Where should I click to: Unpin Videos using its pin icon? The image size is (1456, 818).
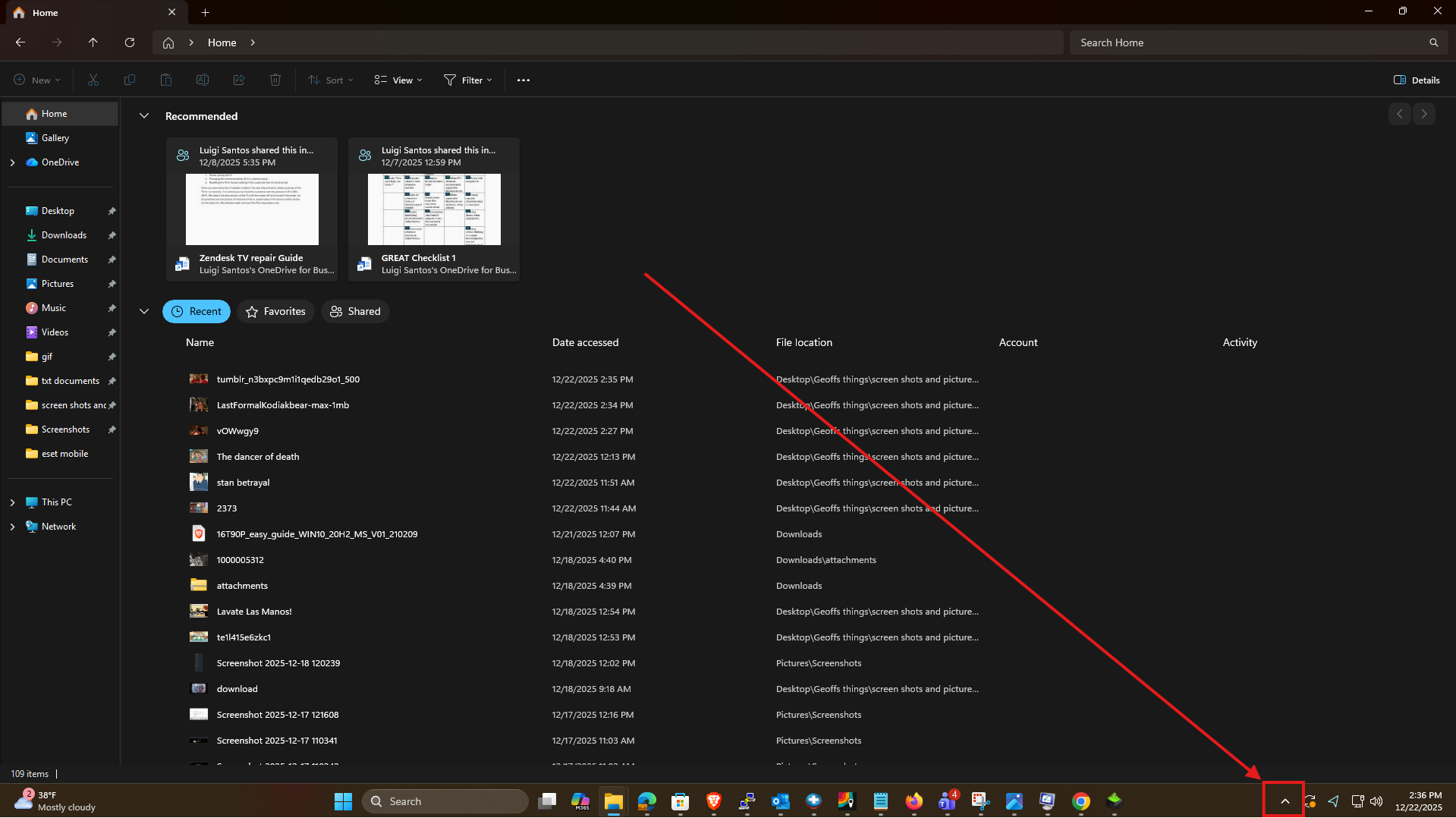coord(112,332)
